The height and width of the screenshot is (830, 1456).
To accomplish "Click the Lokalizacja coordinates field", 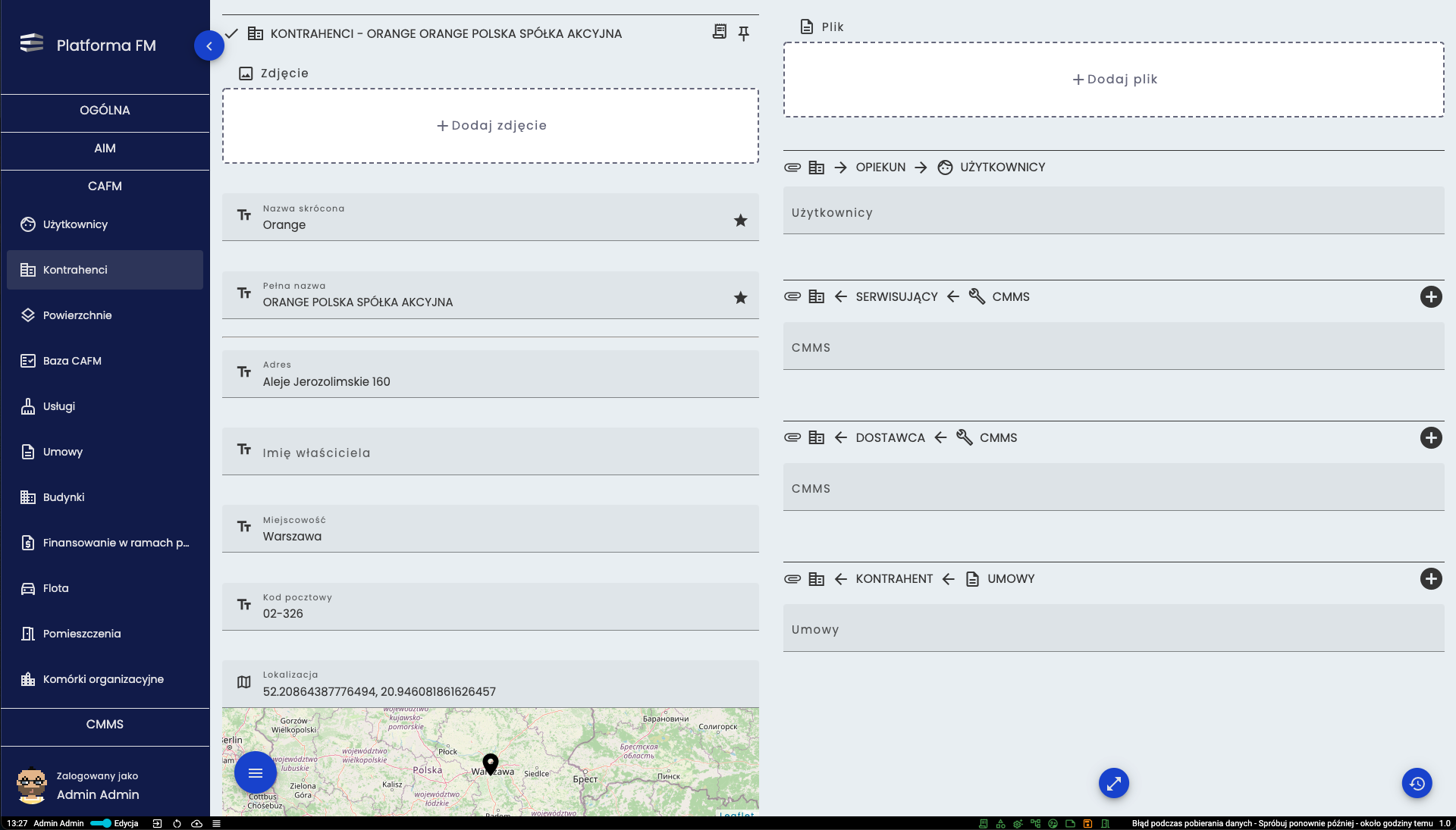I will click(x=491, y=684).
